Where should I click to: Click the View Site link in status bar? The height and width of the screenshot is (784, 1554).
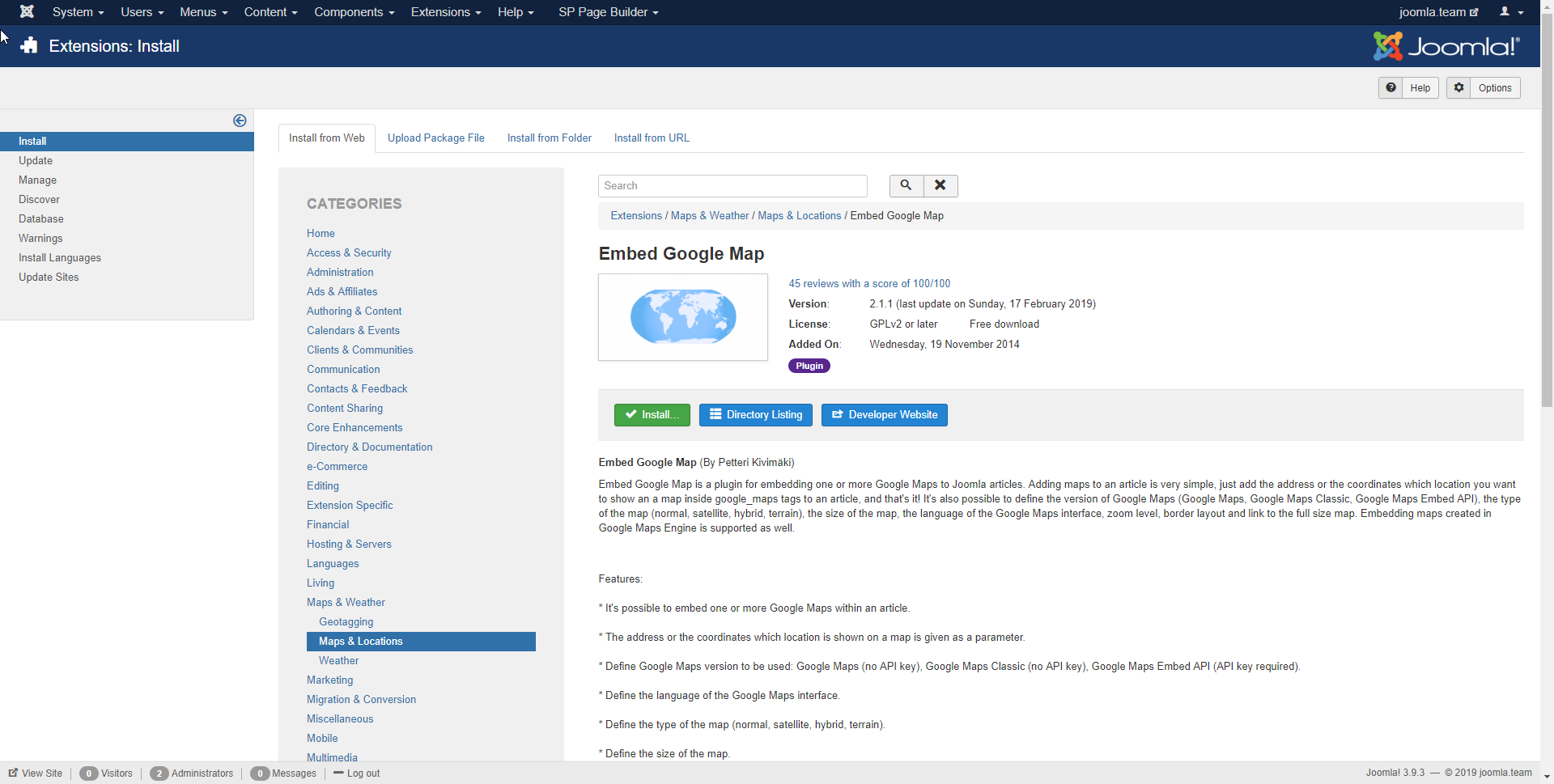coord(36,773)
